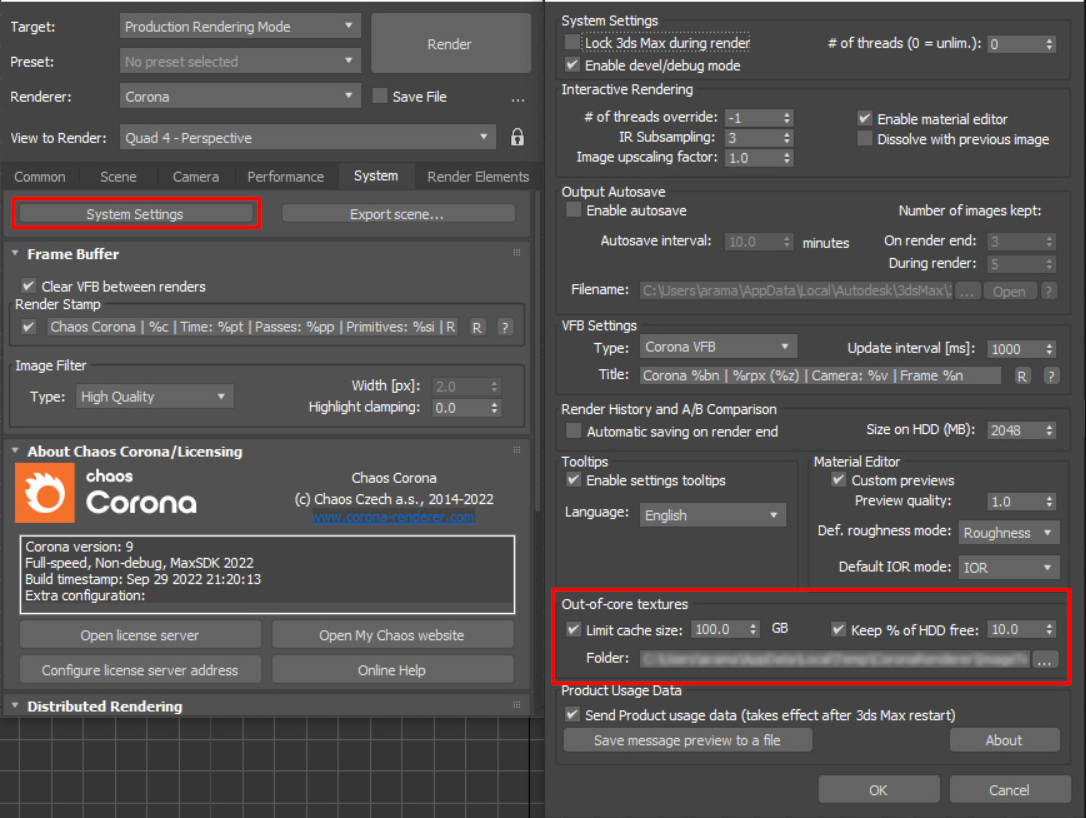Disable Clear VFB between renders
The width and height of the screenshot is (1086, 818).
coord(28,285)
